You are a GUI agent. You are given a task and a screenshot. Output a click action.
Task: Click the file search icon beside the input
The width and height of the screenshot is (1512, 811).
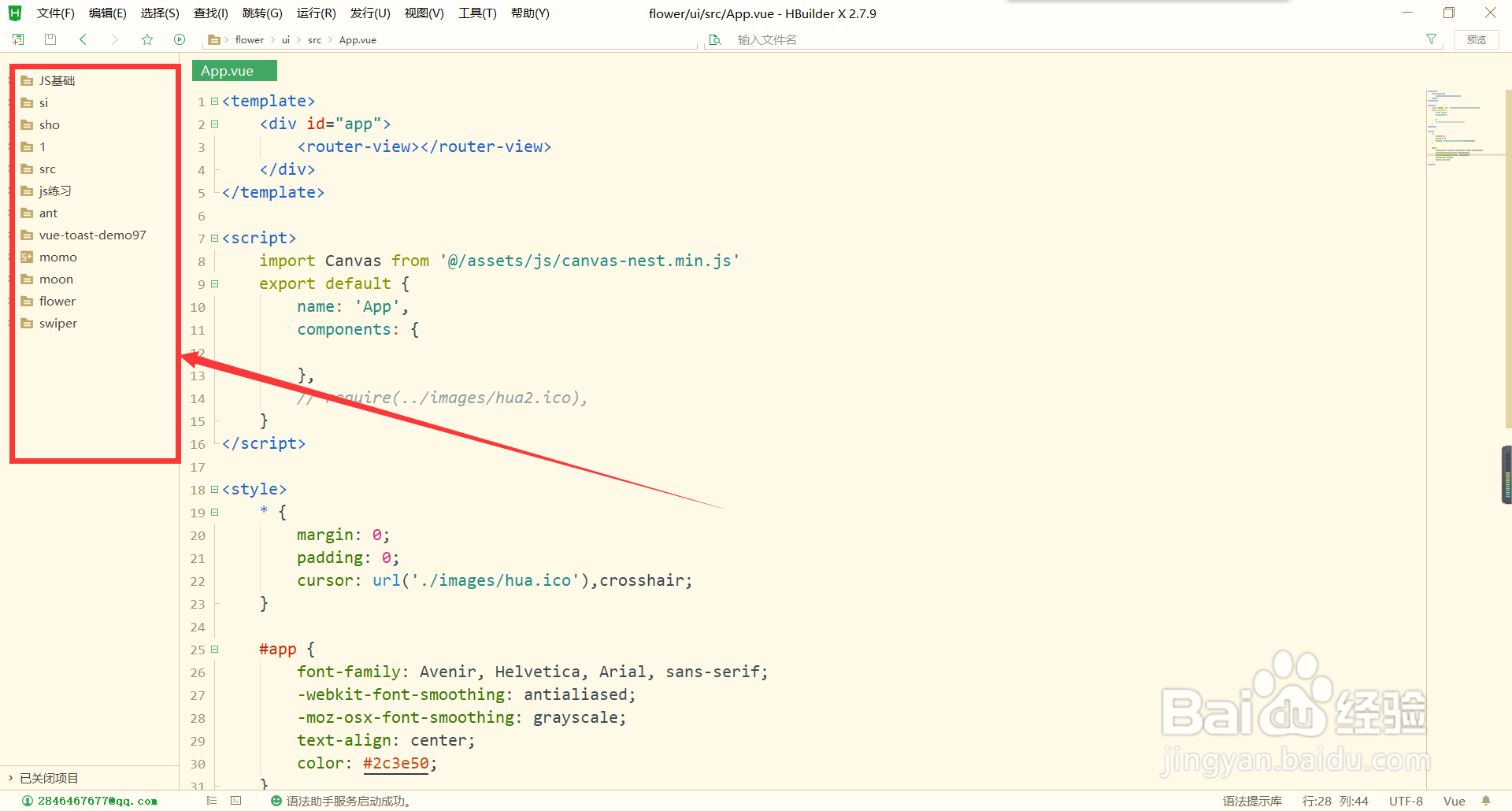pyautogui.click(x=715, y=39)
